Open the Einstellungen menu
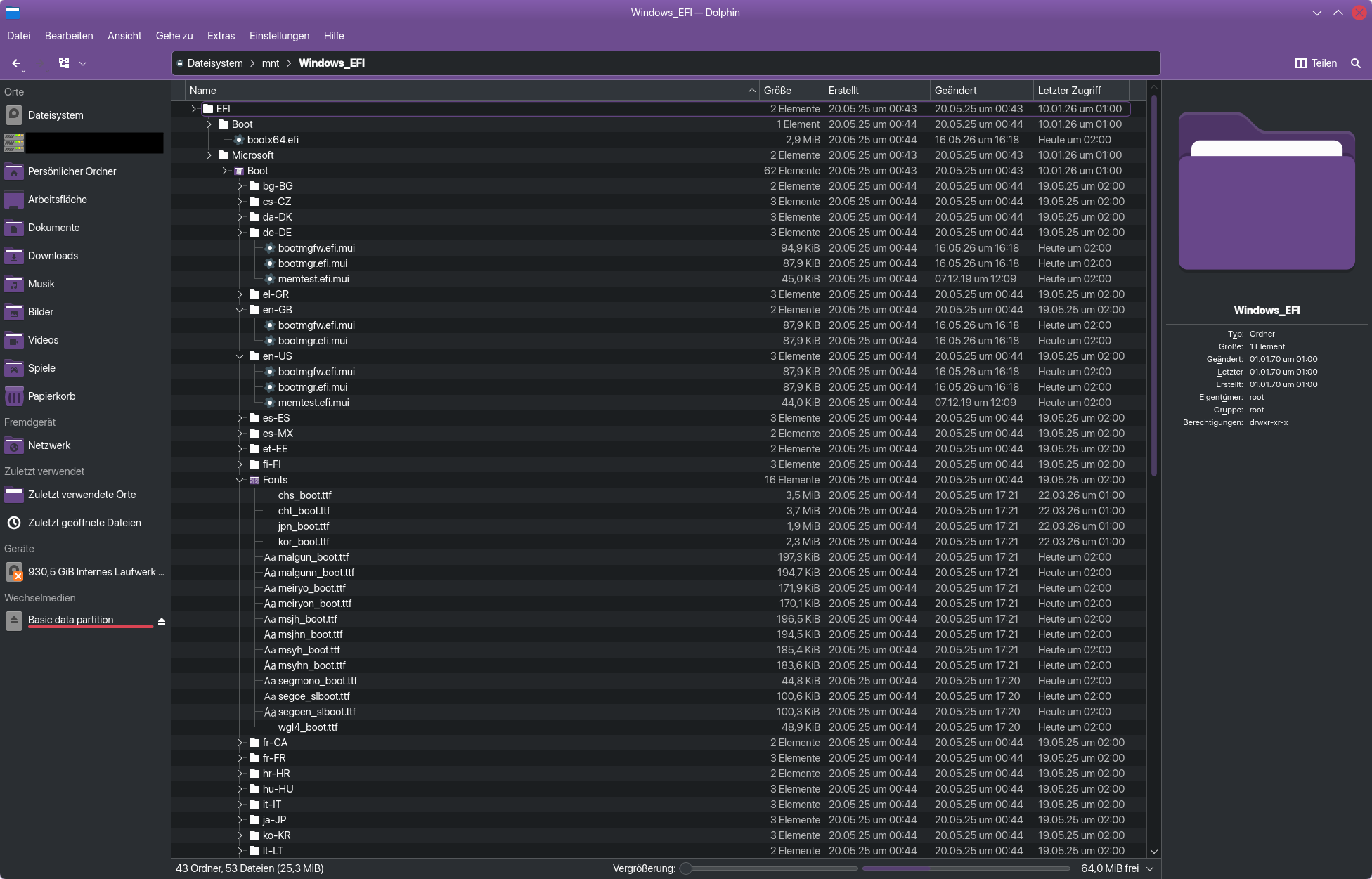 (x=280, y=36)
